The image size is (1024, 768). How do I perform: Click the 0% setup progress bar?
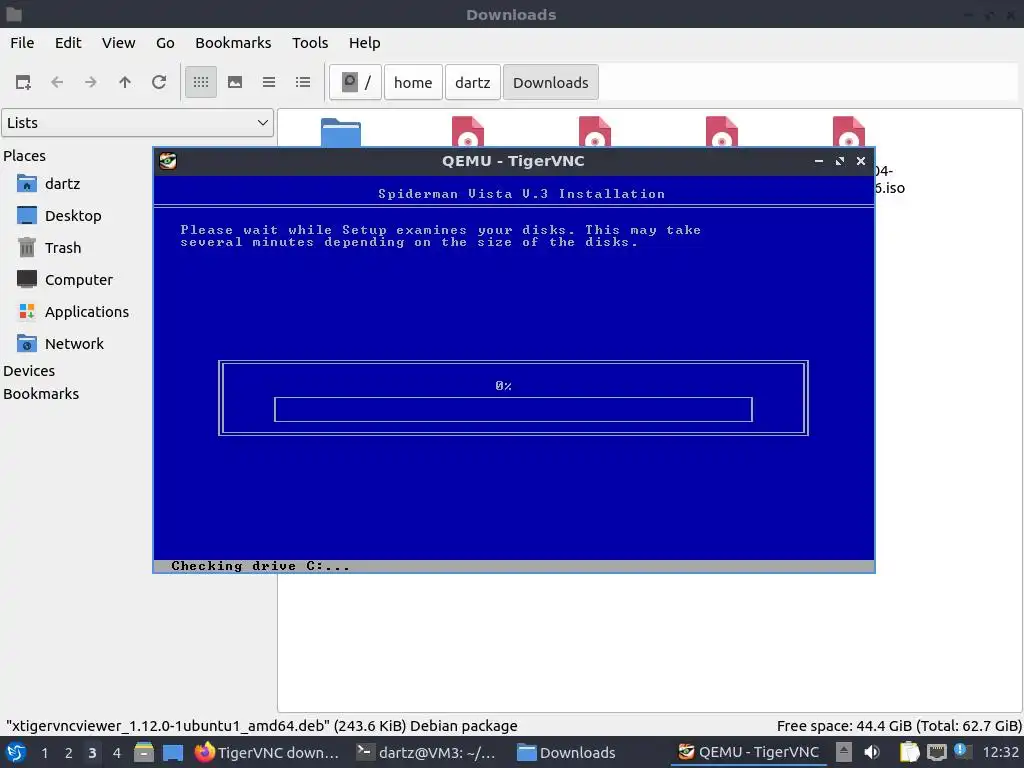(513, 409)
